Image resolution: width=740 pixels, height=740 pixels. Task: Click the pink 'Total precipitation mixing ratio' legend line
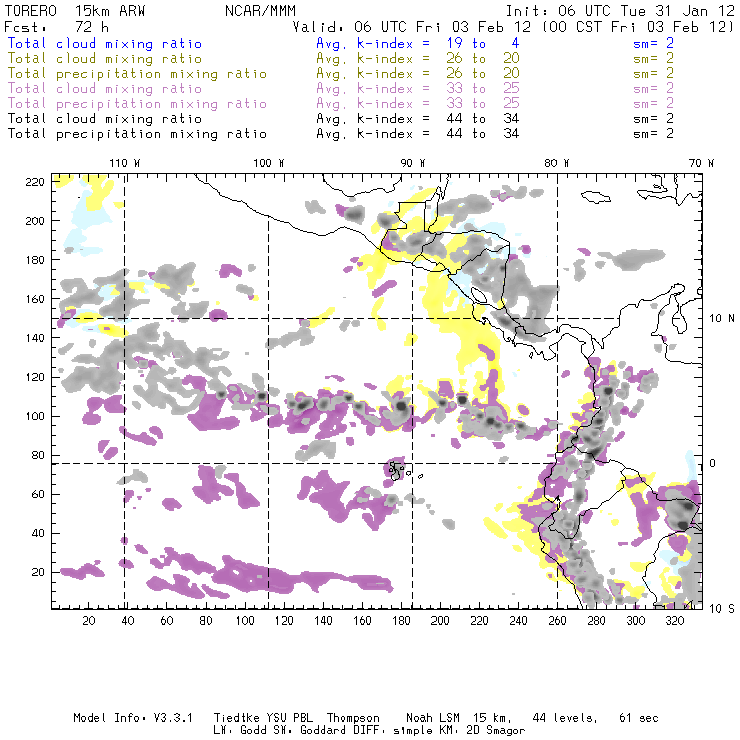(137, 104)
